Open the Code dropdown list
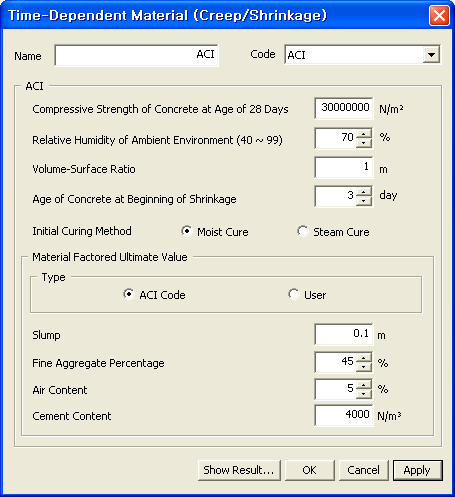 point(431,55)
